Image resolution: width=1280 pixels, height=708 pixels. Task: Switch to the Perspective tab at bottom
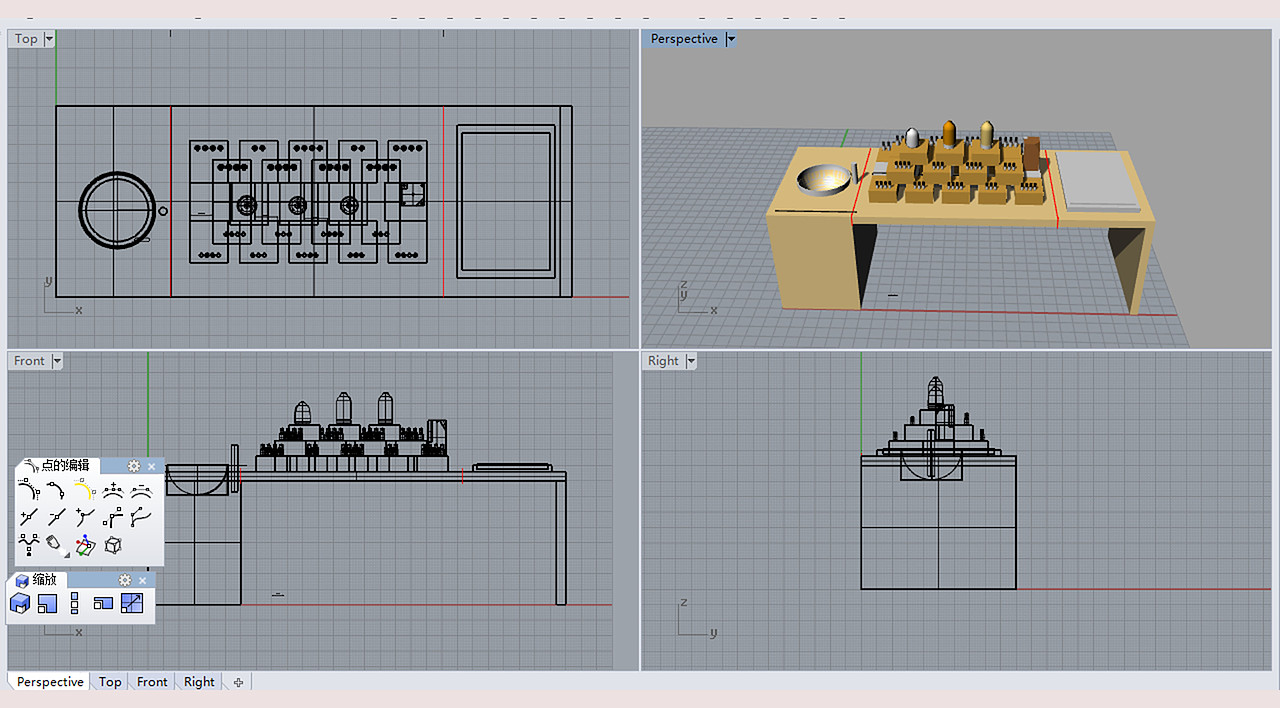pos(50,682)
